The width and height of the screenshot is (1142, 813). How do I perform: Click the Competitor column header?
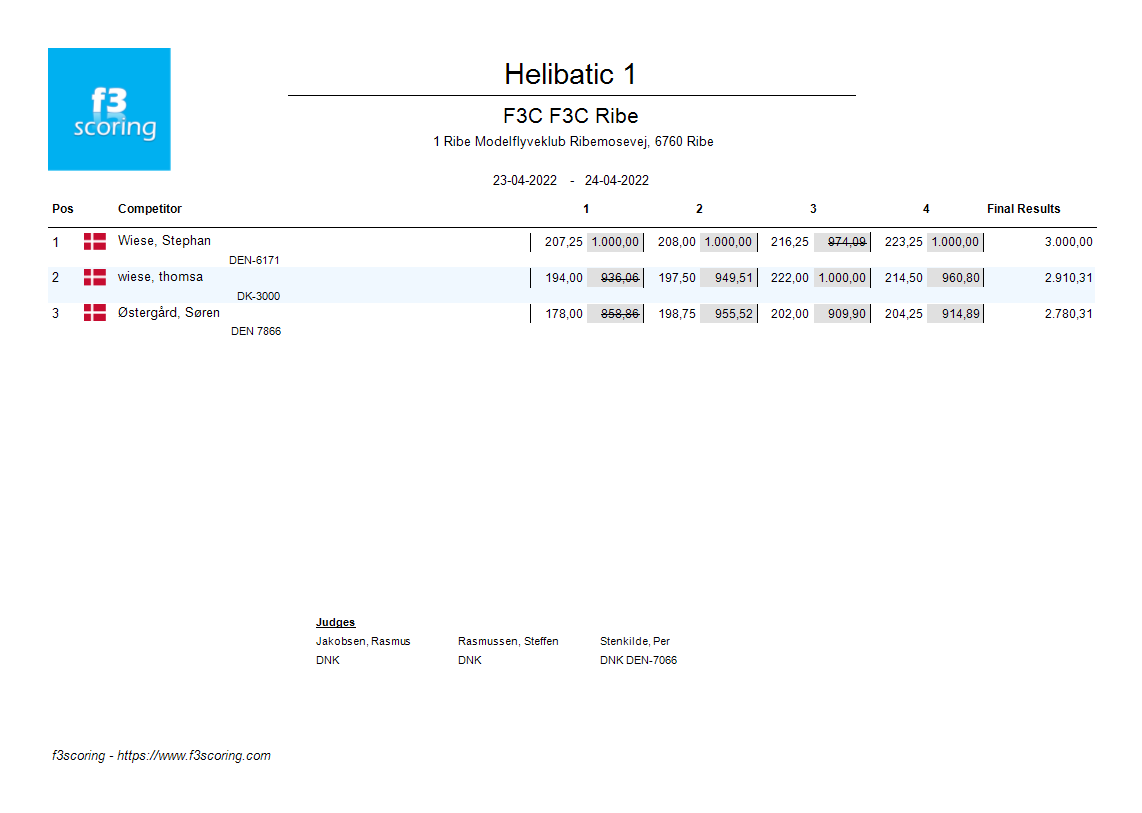point(149,208)
